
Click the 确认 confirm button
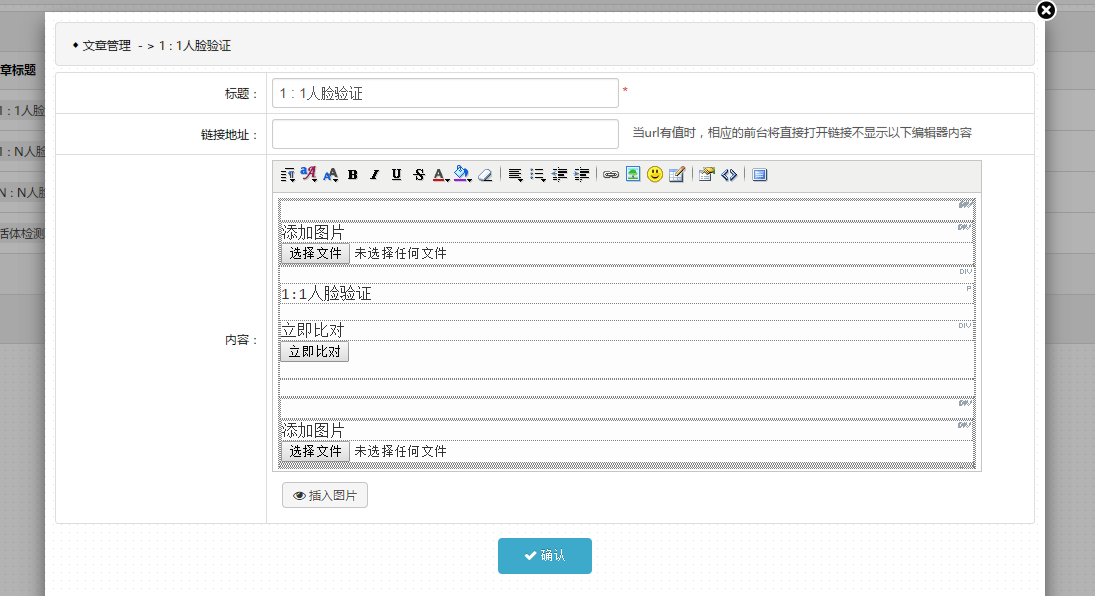(545, 556)
